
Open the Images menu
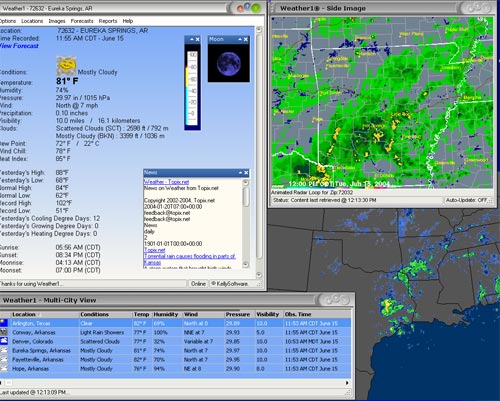57,21
